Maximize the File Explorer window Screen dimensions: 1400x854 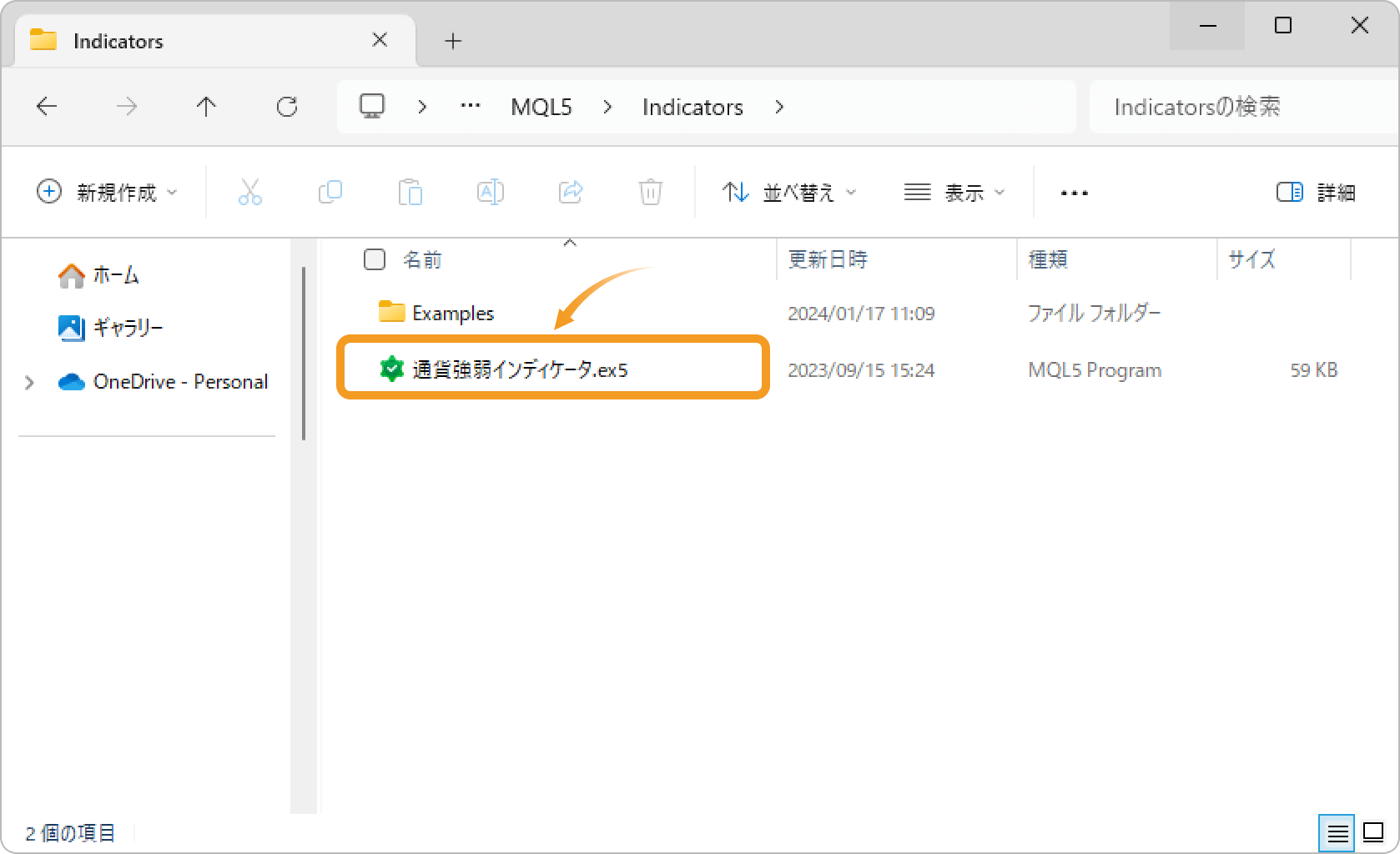[1283, 26]
